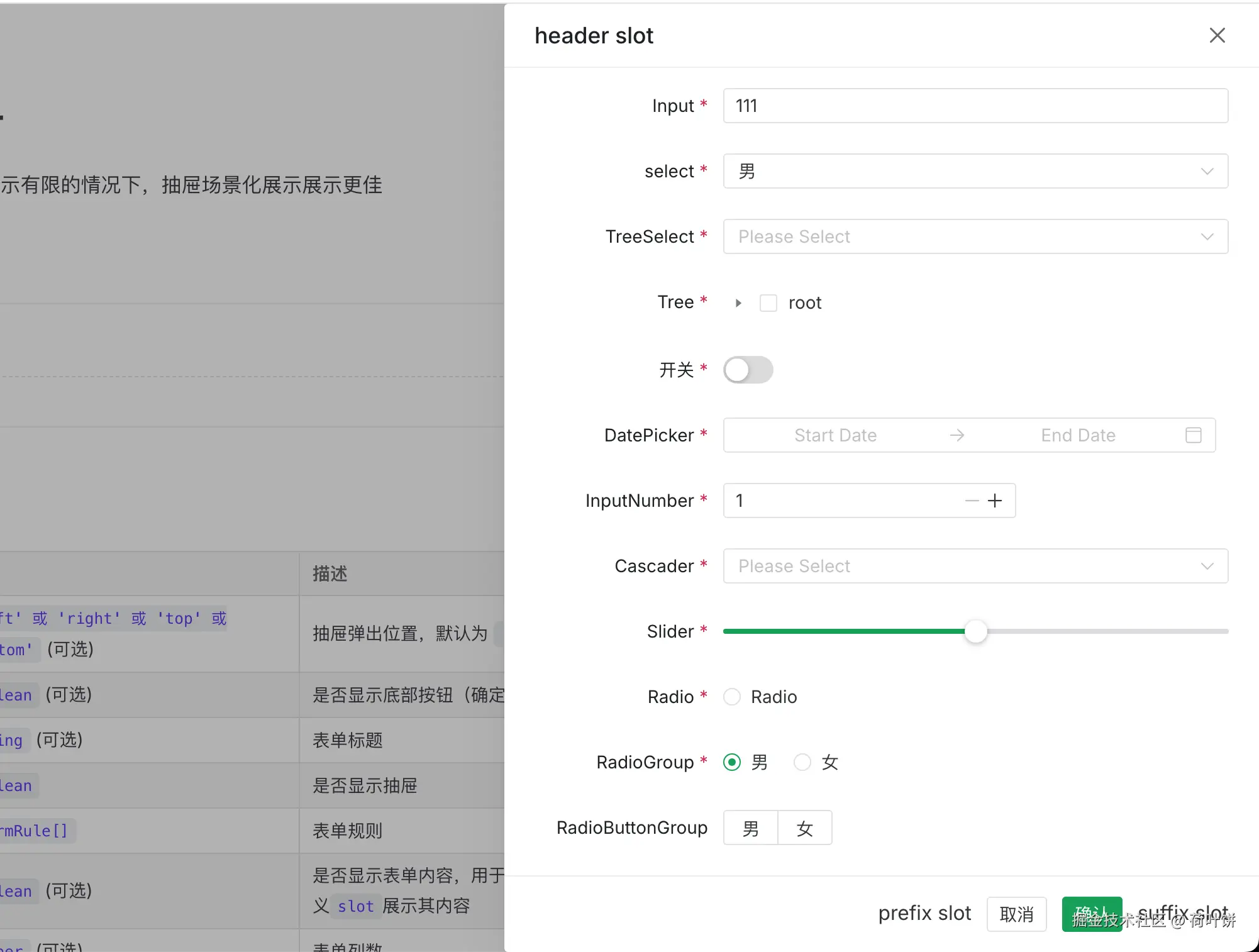
Task: Check the root tree checkbox
Action: point(768,303)
